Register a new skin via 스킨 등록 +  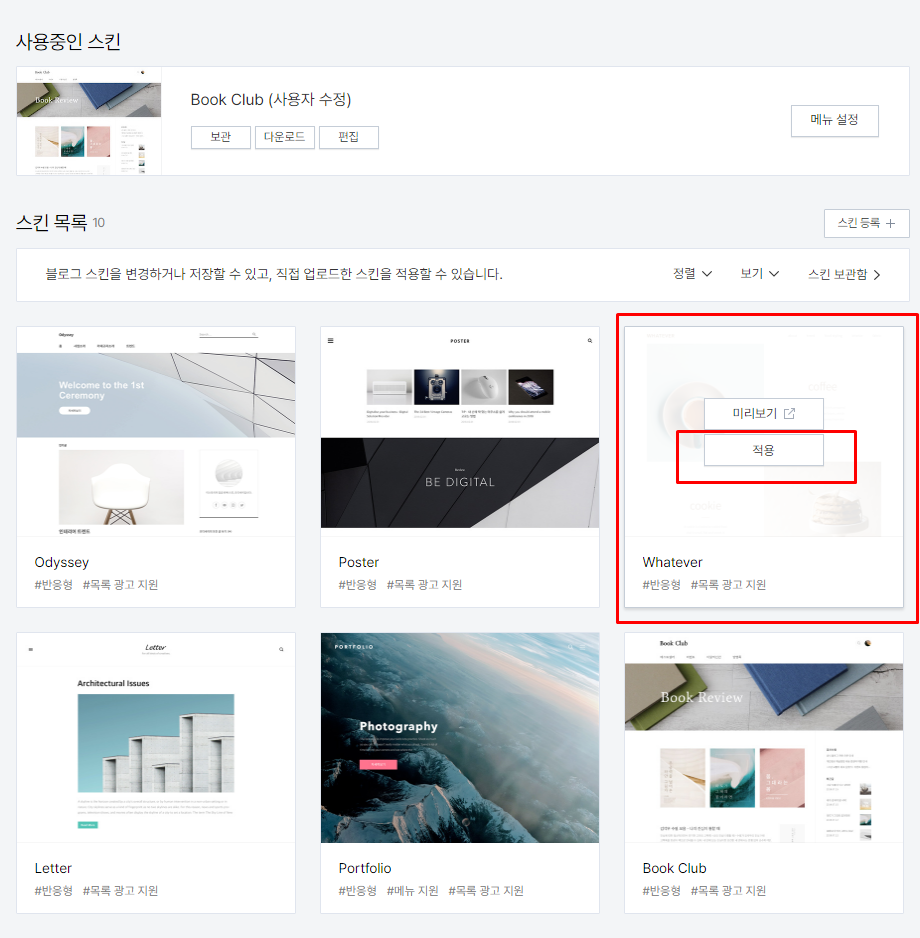coord(866,223)
